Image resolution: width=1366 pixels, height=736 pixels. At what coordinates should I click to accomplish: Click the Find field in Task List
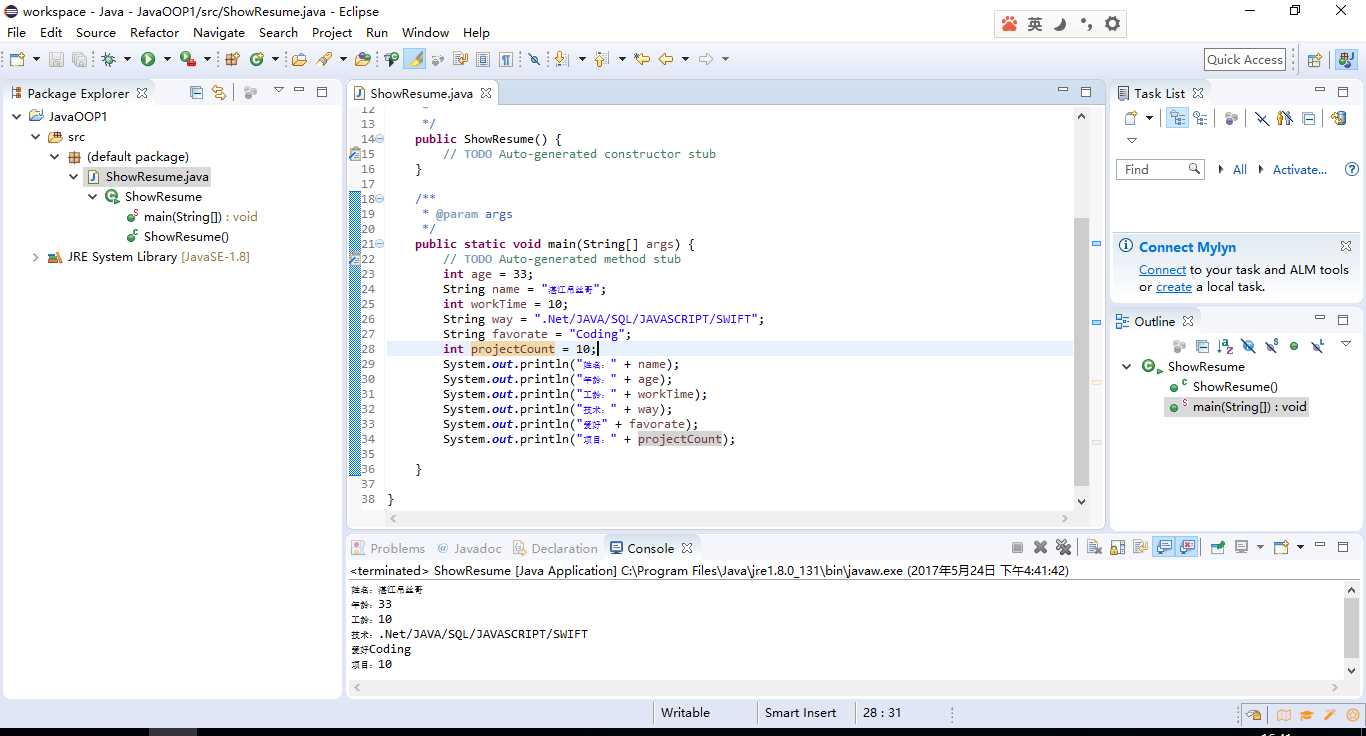pos(1152,170)
